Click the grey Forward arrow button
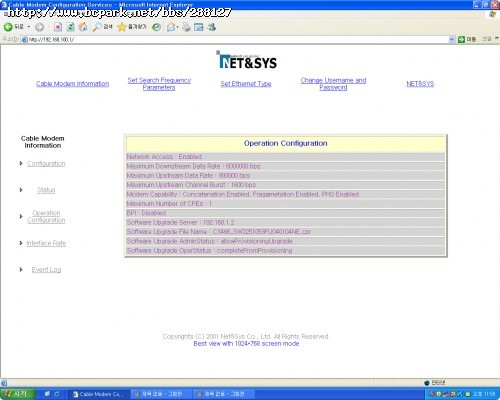Viewport: 500px width, 400px height. (39, 27)
